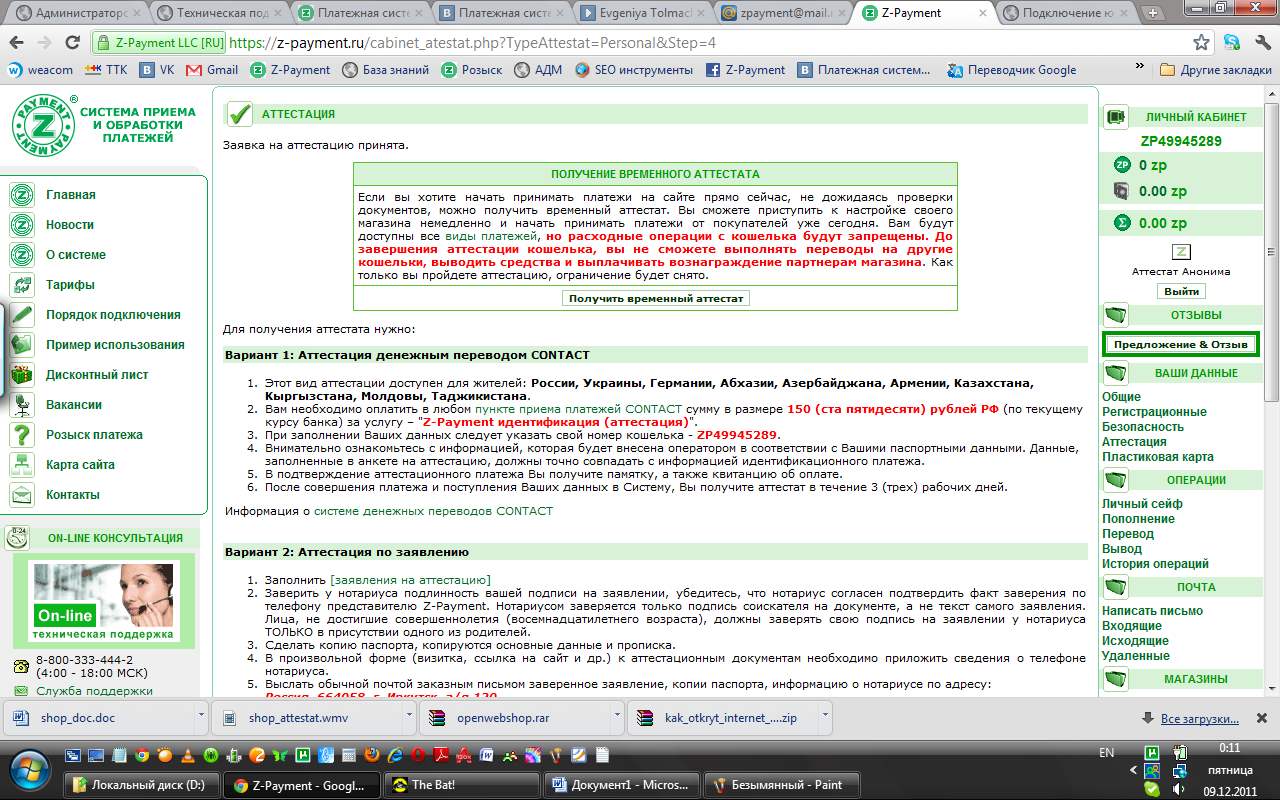The width and height of the screenshot is (1280, 800).
Task: Open the Безопасность link in Ваши данные
Action: [x=1143, y=427]
